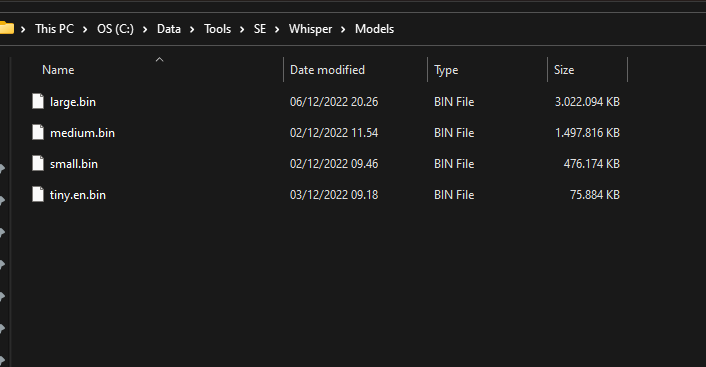Expand the chevron after Data
This screenshot has height=367, width=706.
[x=192, y=29]
